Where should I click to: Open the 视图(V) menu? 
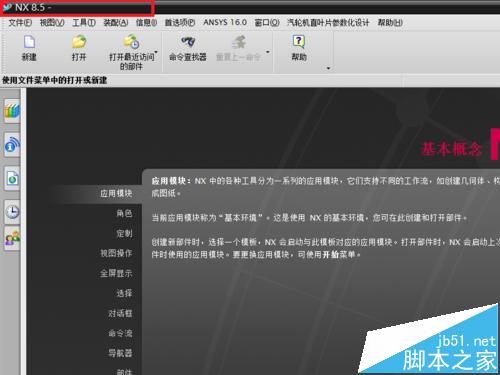(52, 23)
